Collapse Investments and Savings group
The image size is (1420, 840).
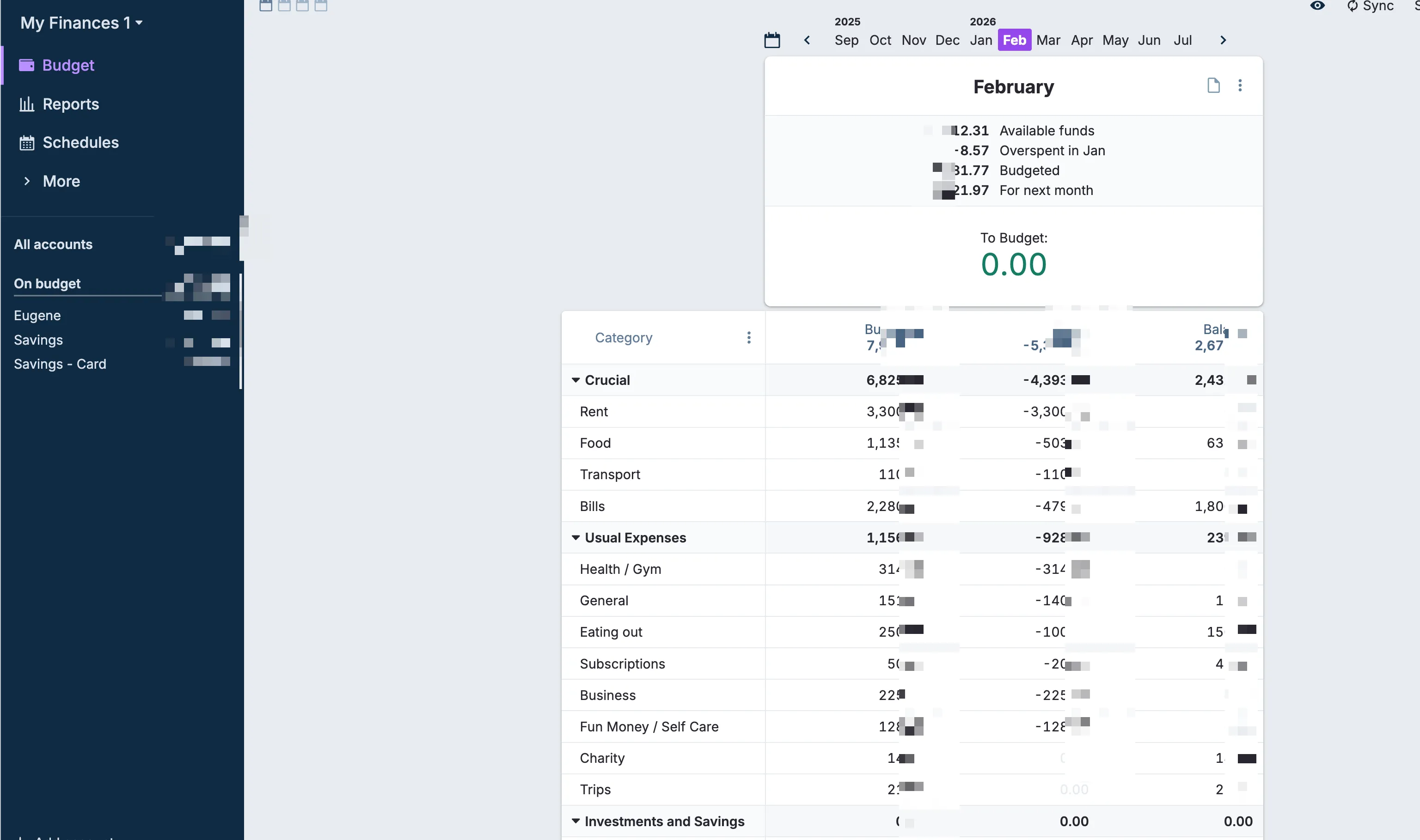click(x=576, y=822)
